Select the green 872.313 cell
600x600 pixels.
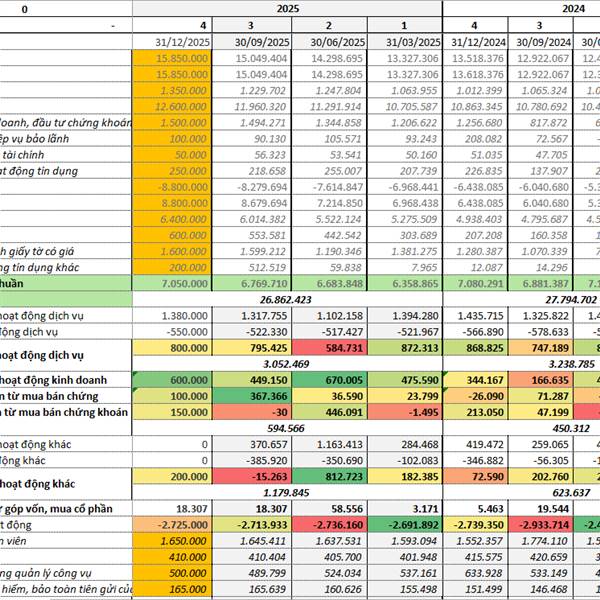[405, 347]
